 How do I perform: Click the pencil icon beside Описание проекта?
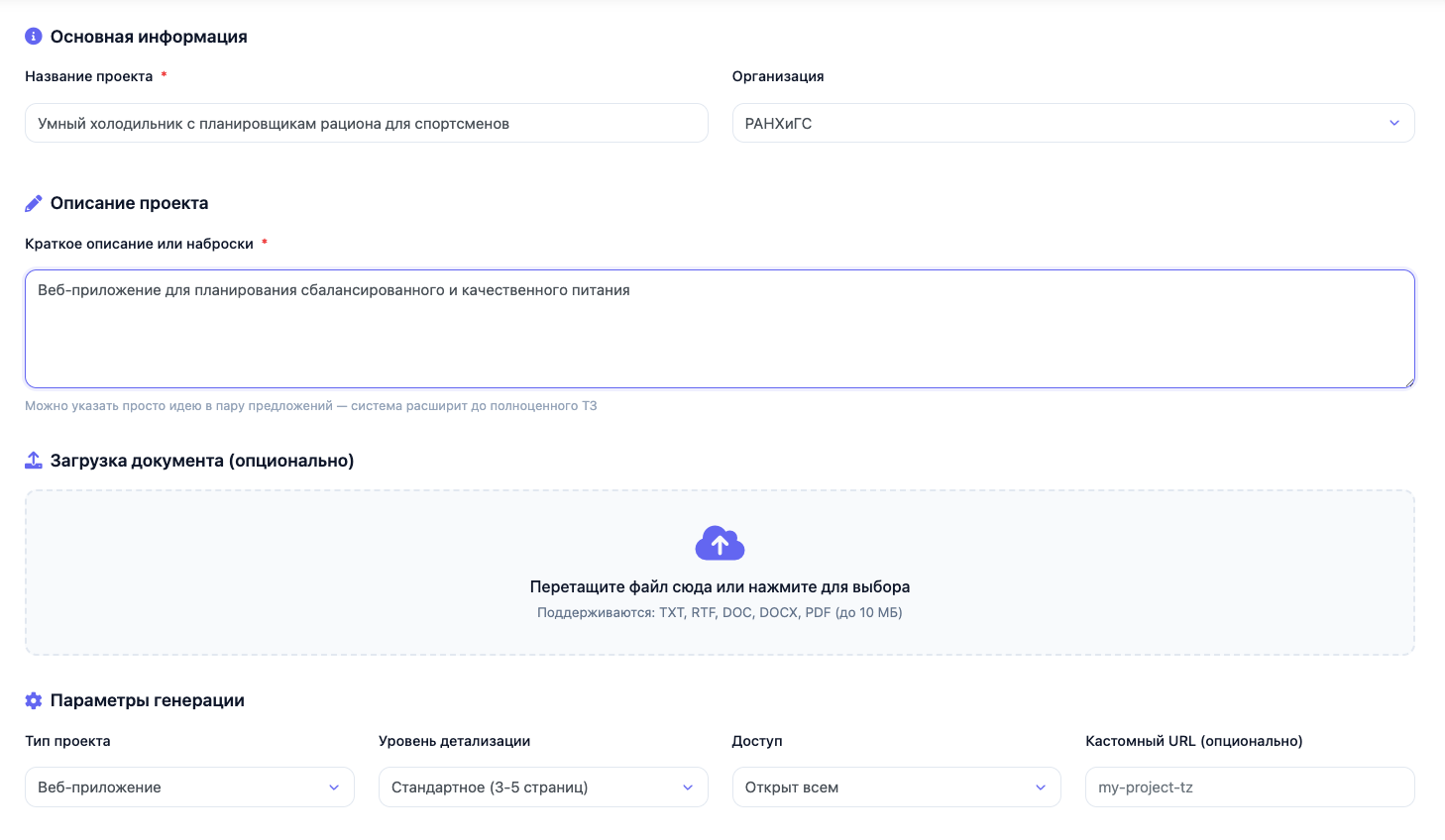33,203
